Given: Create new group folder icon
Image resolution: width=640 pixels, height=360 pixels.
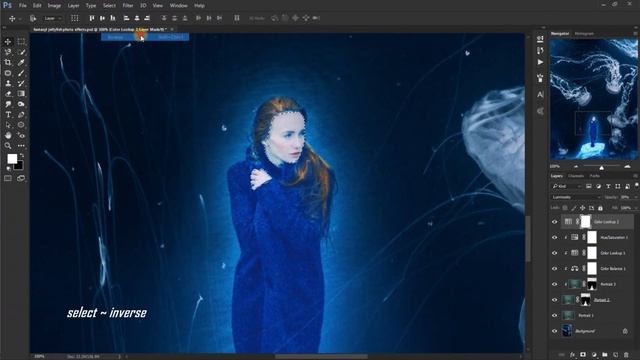Looking at the screenshot, I should point(604,355).
